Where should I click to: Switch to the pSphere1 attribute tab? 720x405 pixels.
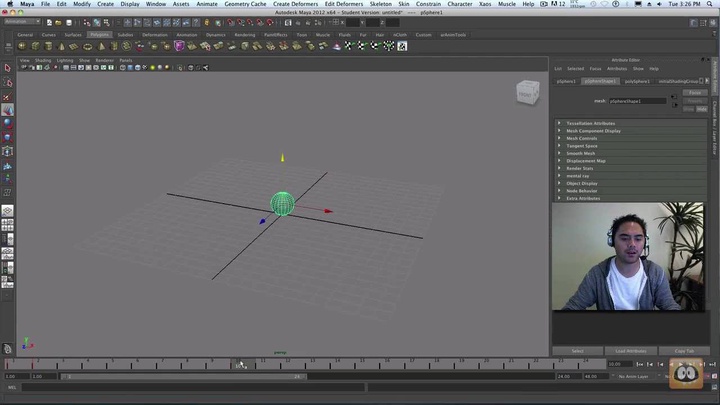tap(566, 81)
